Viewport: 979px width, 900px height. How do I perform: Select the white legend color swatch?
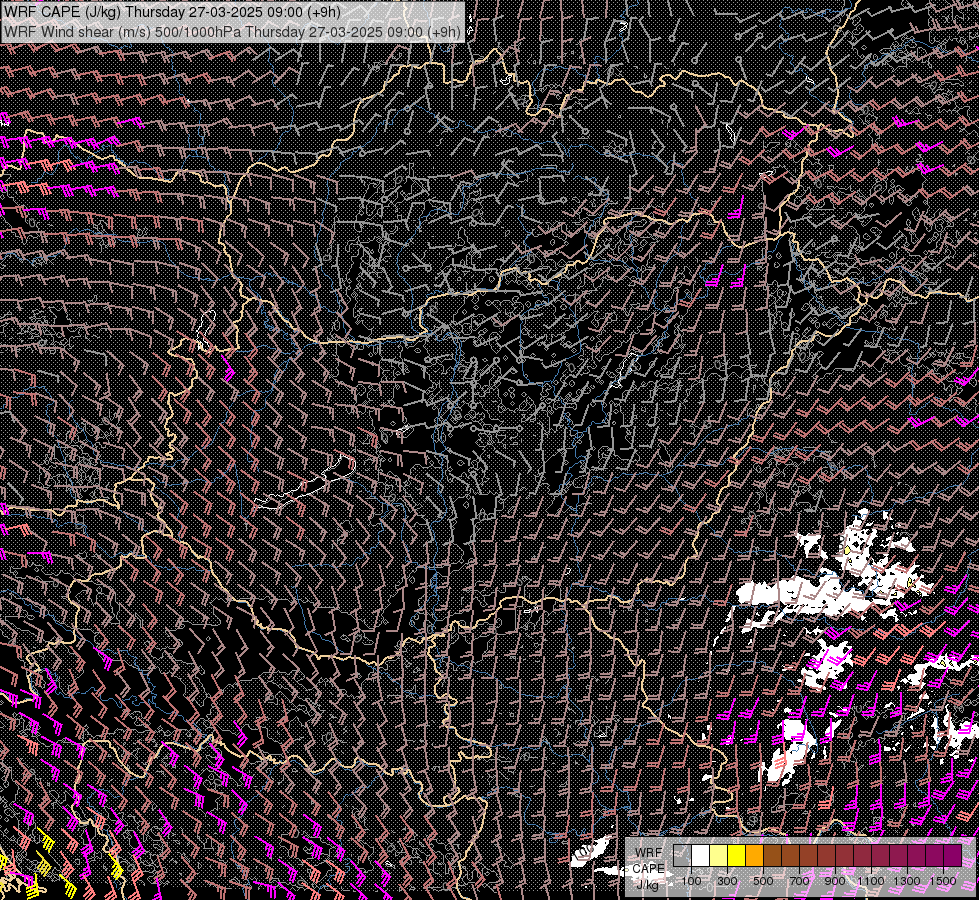(701, 855)
